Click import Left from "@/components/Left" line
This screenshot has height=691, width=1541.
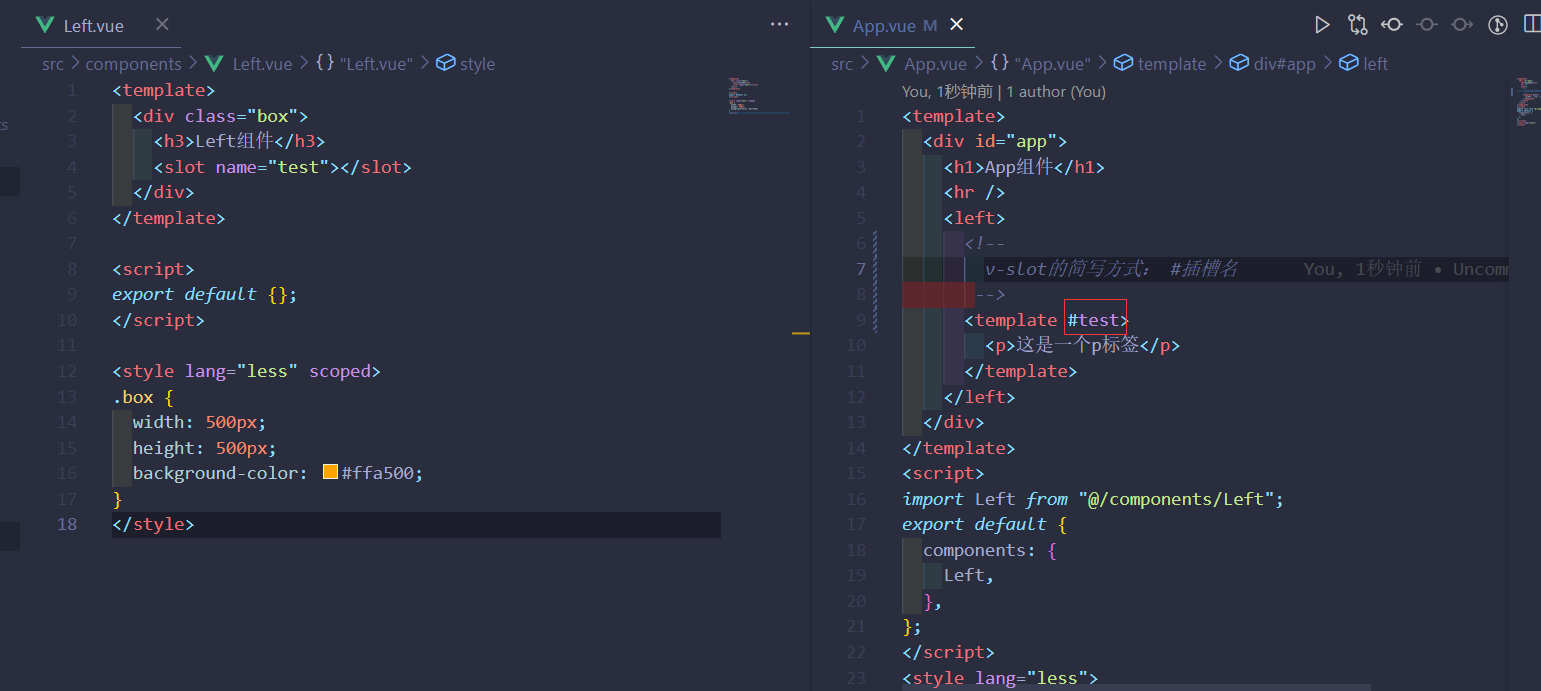[1093, 499]
